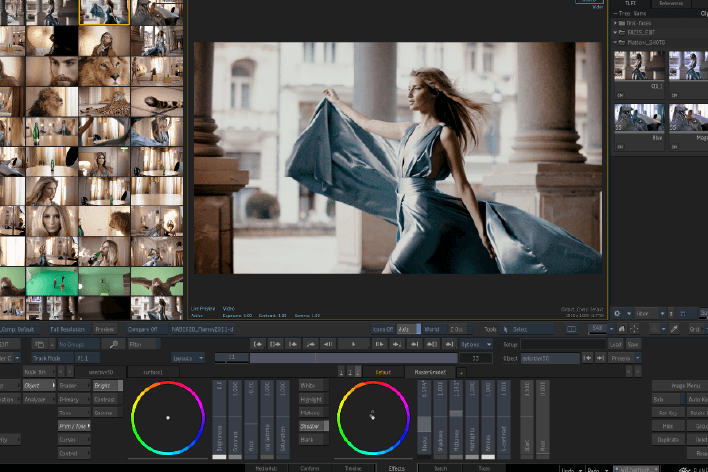This screenshot has width=708, height=472.
Task: Click the Setup name input field
Action: tap(563, 344)
